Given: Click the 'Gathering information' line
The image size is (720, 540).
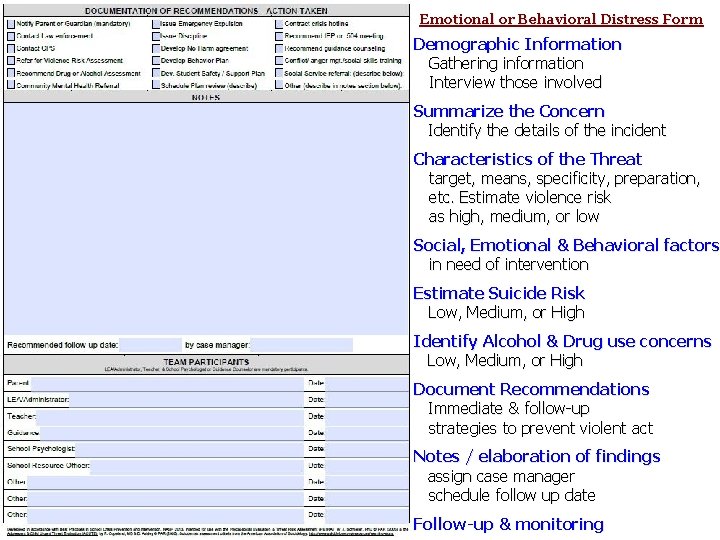Looking at the screenshot, I should click(506, 63).
